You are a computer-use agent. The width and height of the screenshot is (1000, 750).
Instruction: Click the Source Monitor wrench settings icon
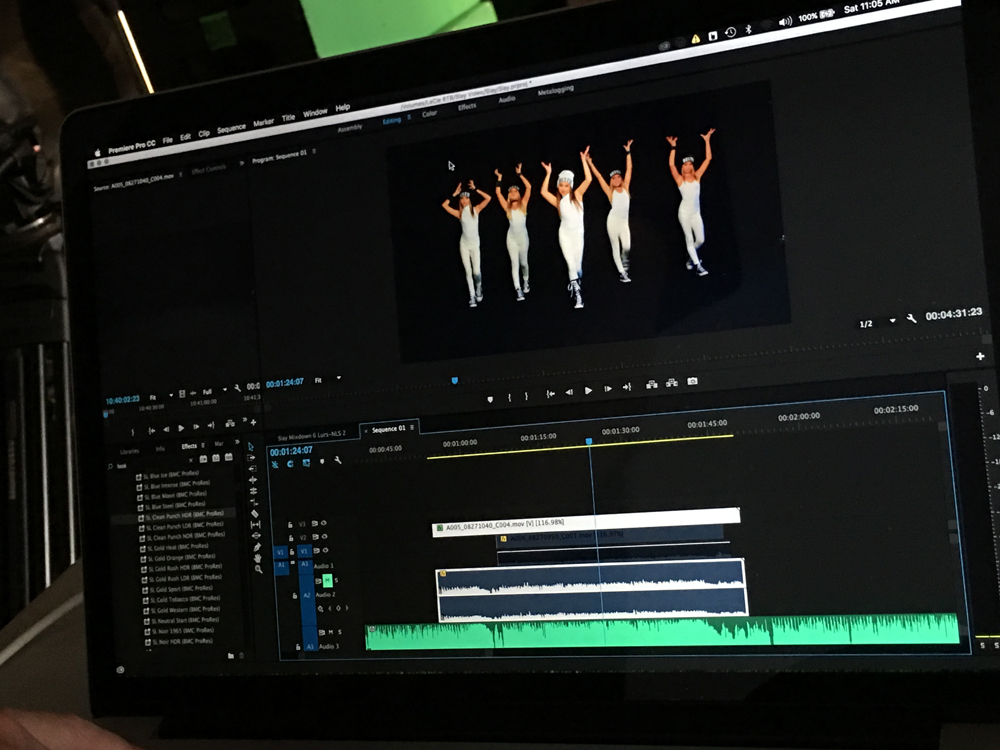click(237, 388)
